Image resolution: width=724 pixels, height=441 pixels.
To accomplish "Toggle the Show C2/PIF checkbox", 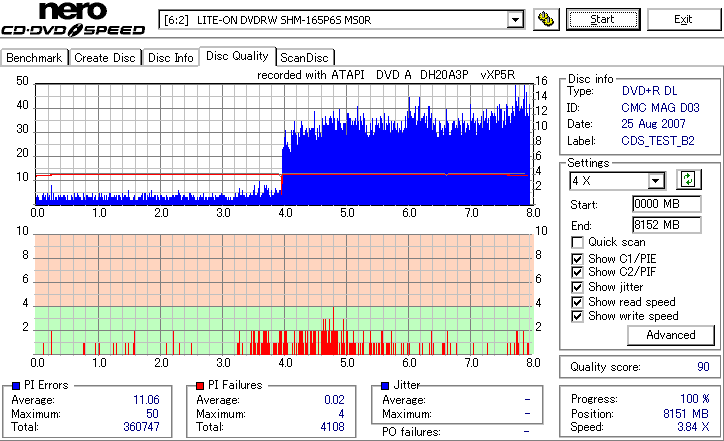I will 577,272.
